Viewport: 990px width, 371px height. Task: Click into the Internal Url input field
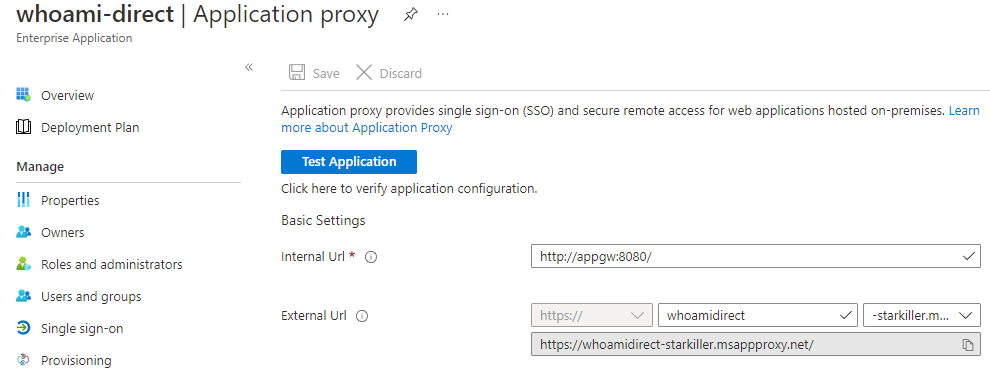coord(756,257)
